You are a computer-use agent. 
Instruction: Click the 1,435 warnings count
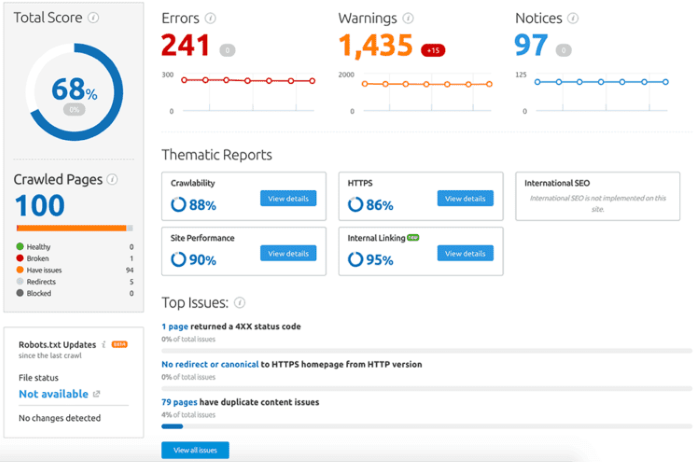click(x=375, y=46)
